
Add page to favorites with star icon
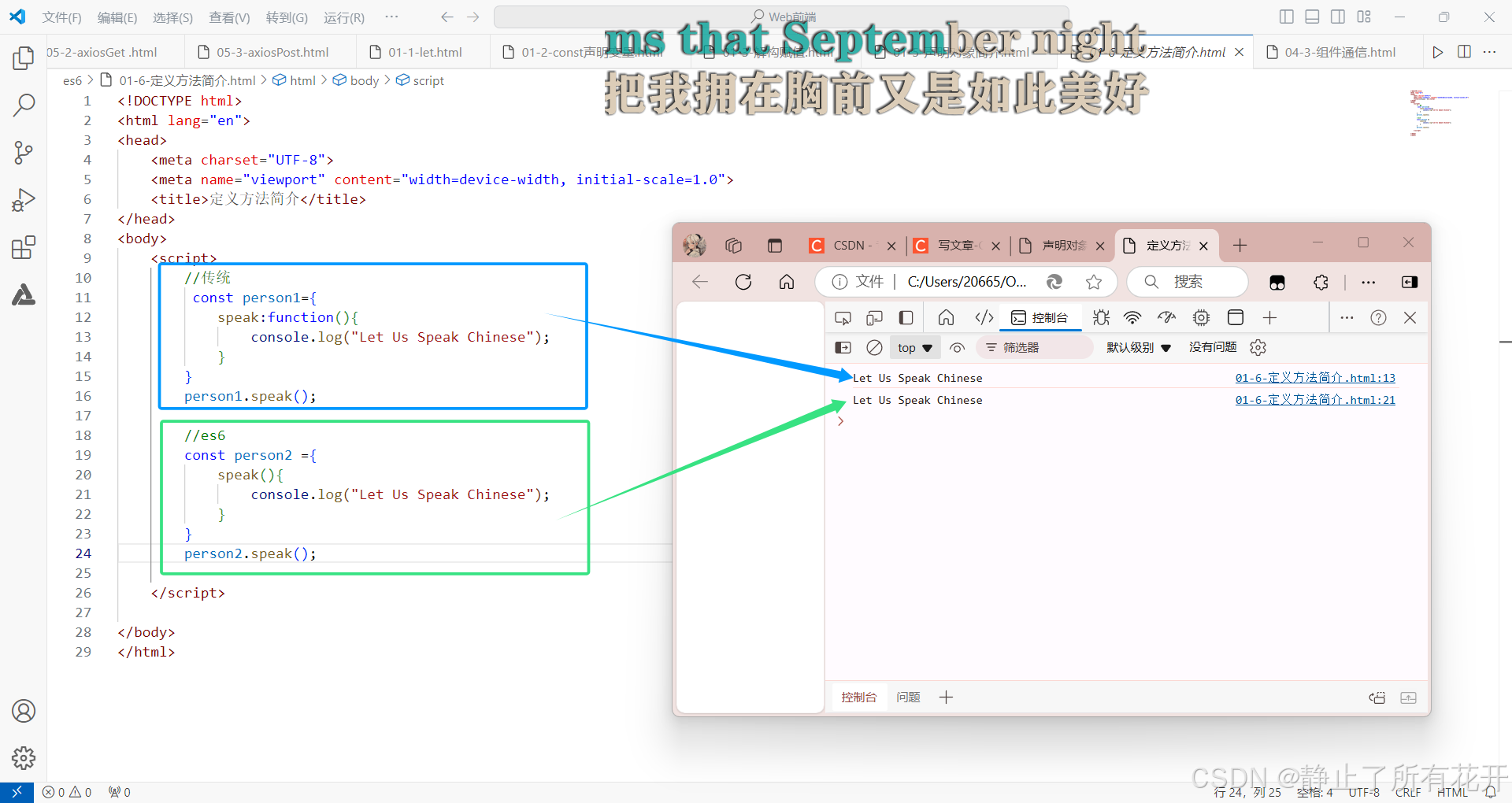pyautogui.click(x=1094, y=282)
